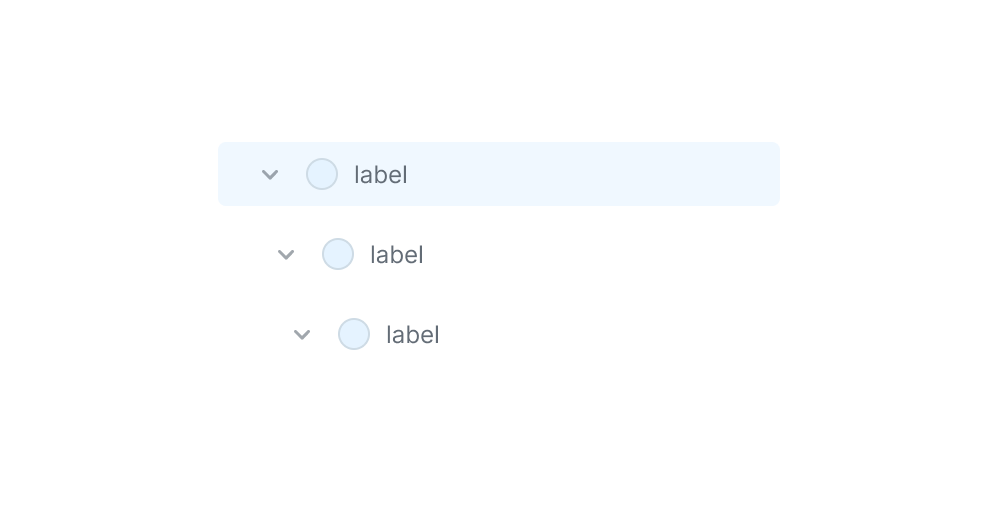Collapse the top-level highlighted tree row chevron
Viewport: 1000px width, 508px height.
pos(270,175)
